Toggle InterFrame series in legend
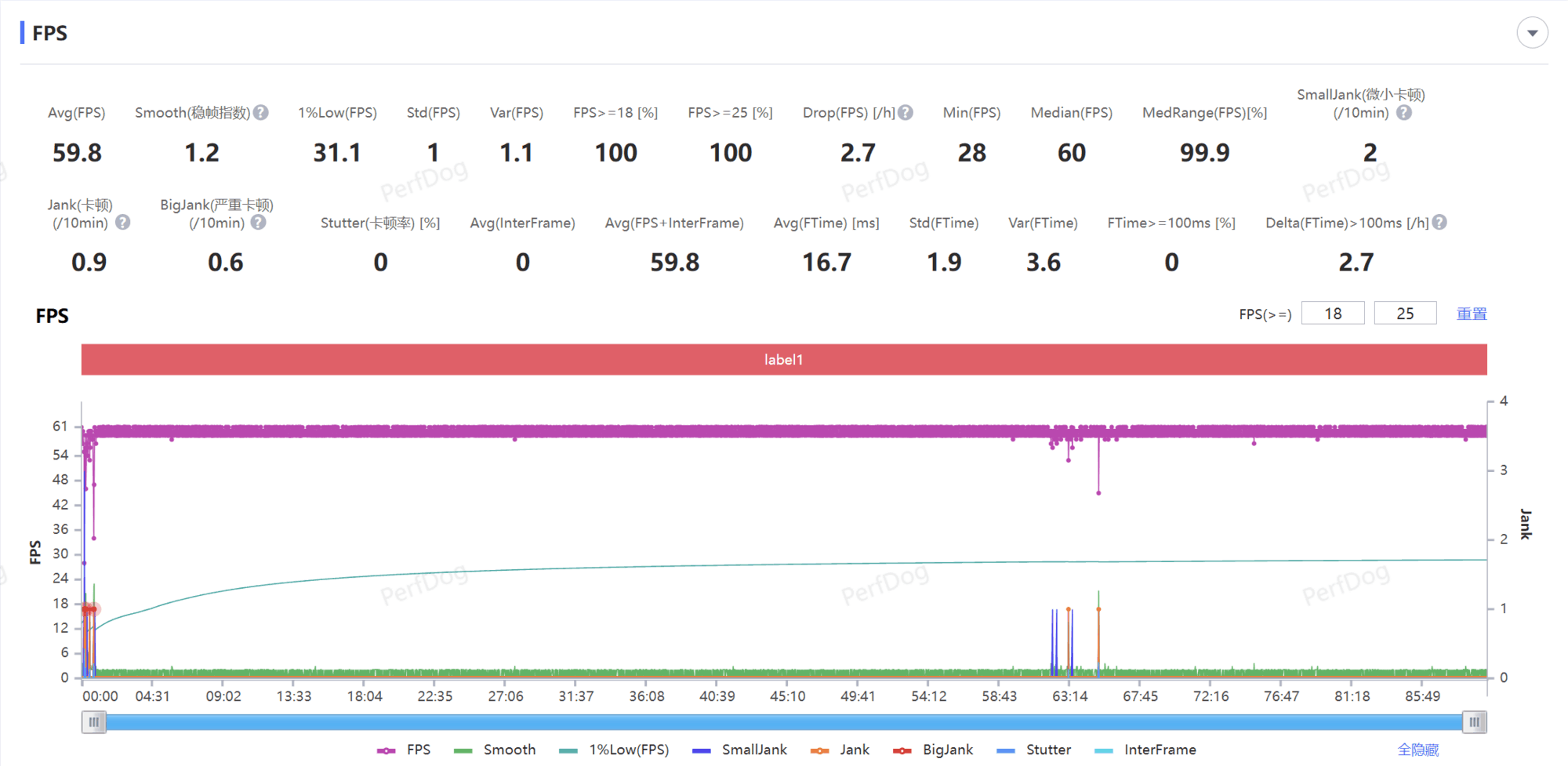1568x766 pixels. click(x=1145, y=750)
